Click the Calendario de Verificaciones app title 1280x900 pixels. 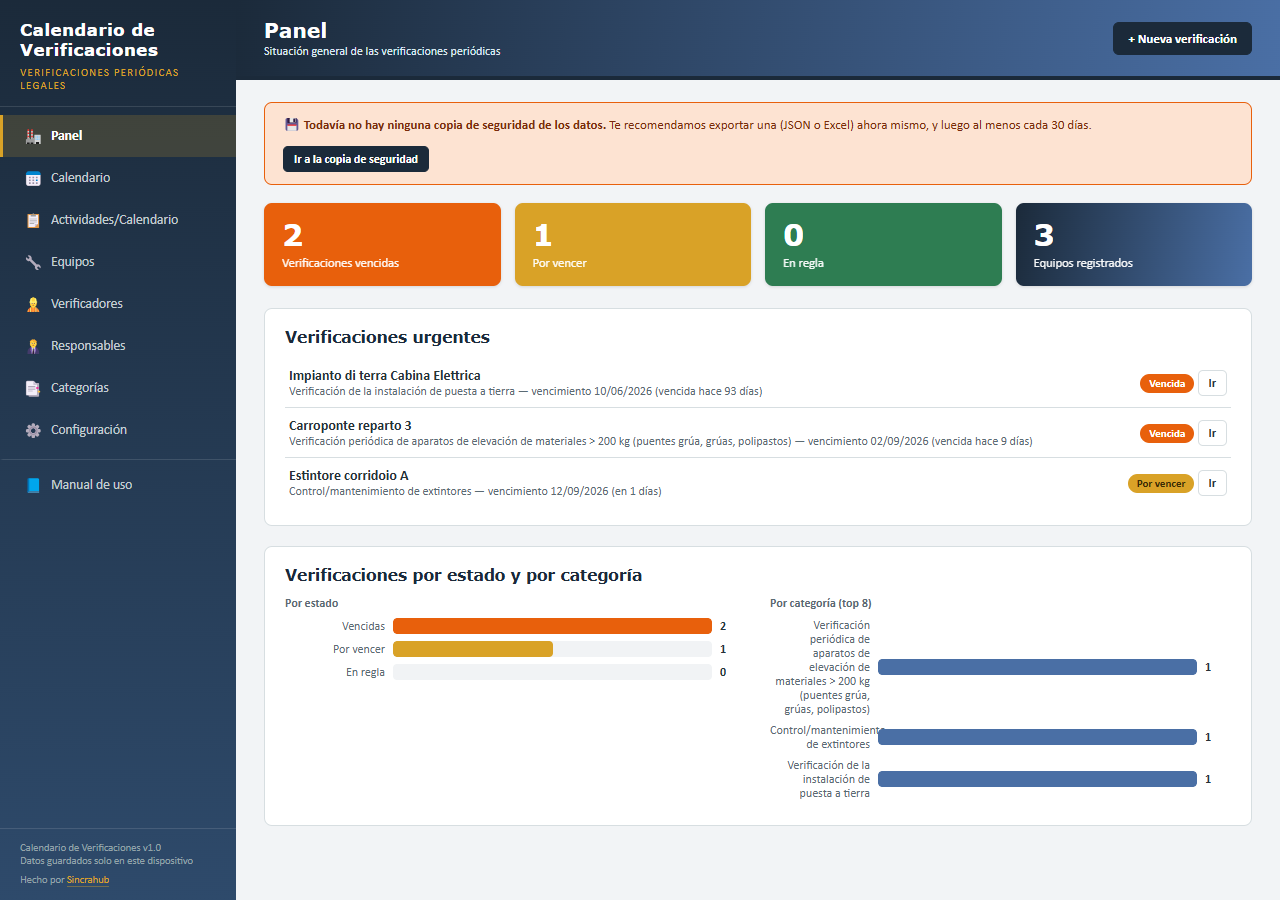[x=89, y=40]
